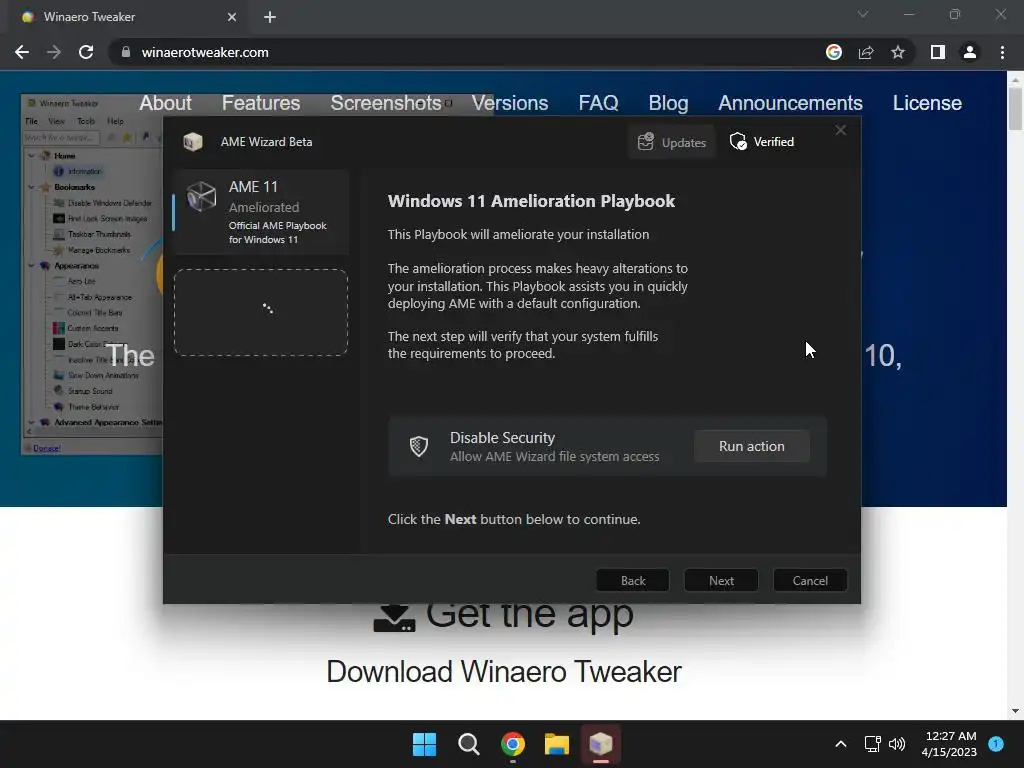Open the Versions nav link

[510, 103]
